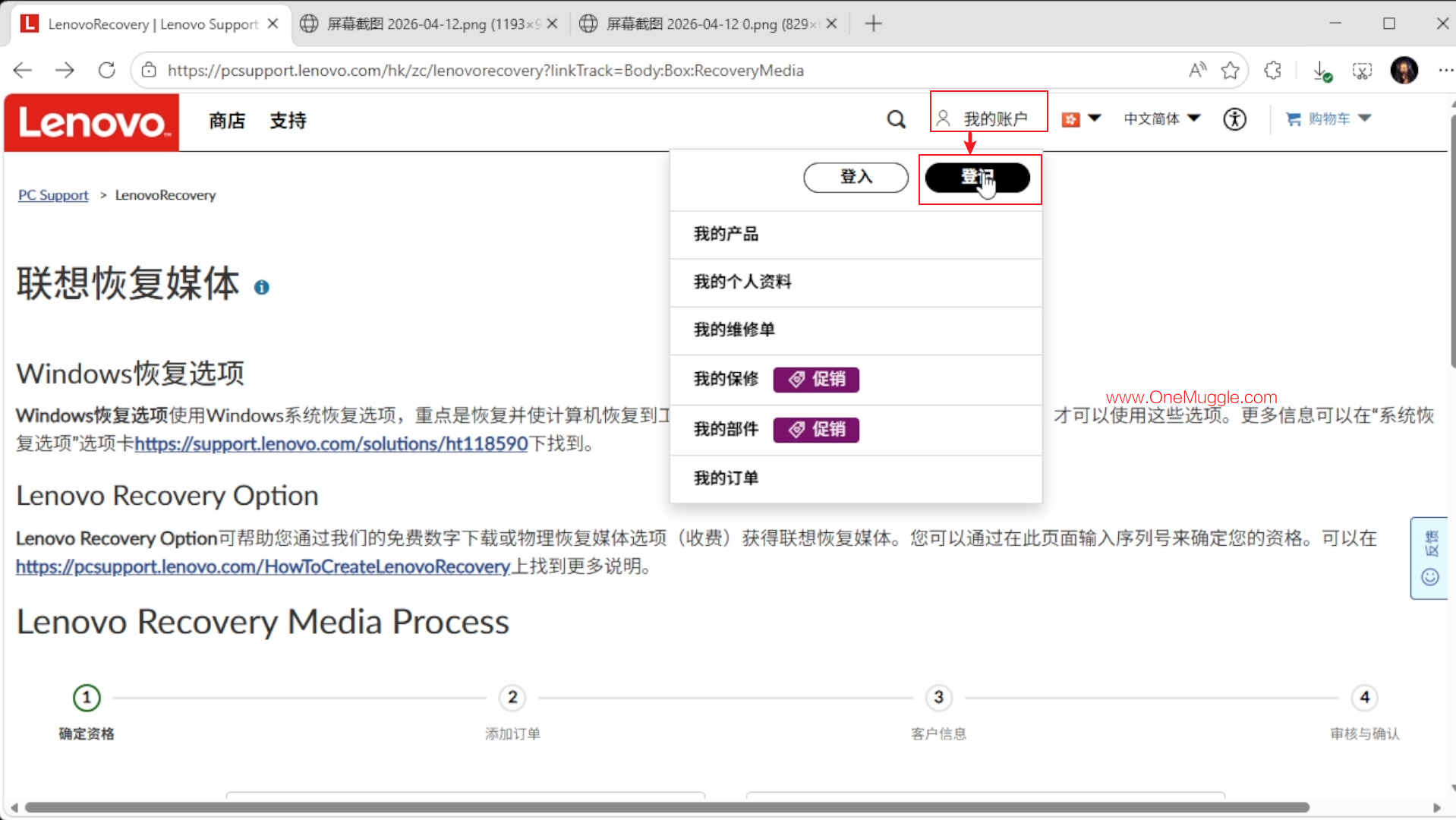Click the 登入 sign-in button

click(x=856, y=178)
